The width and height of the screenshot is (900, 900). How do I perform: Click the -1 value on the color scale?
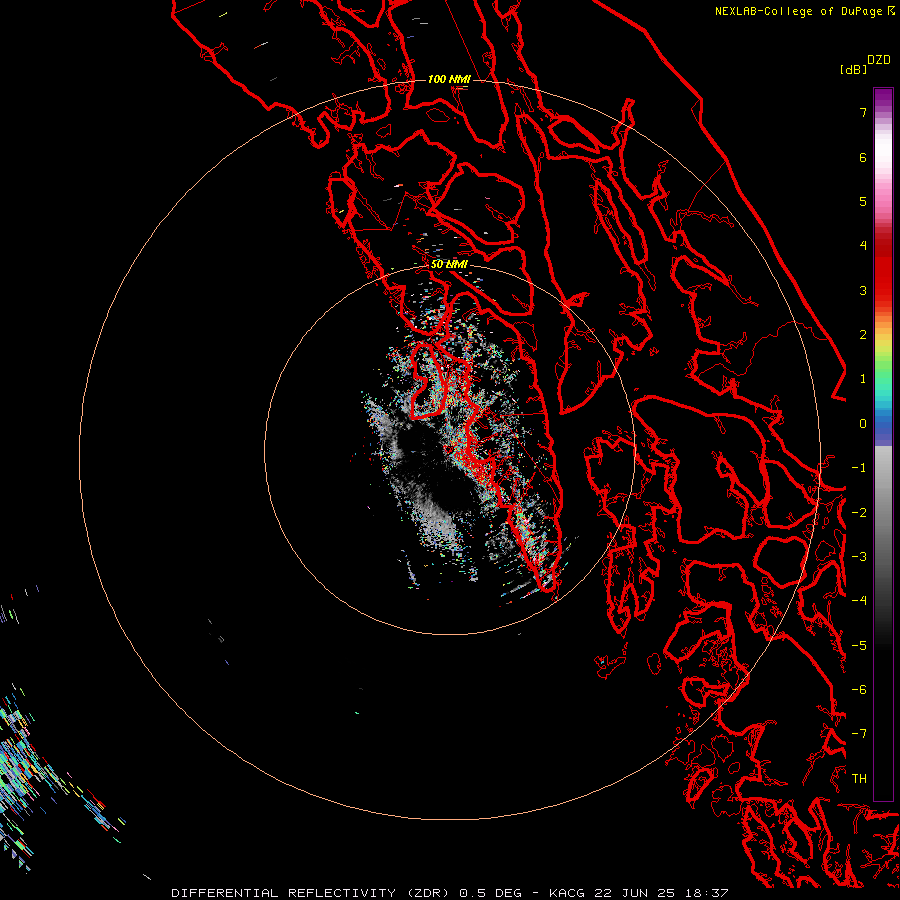[x=859, y=468]
